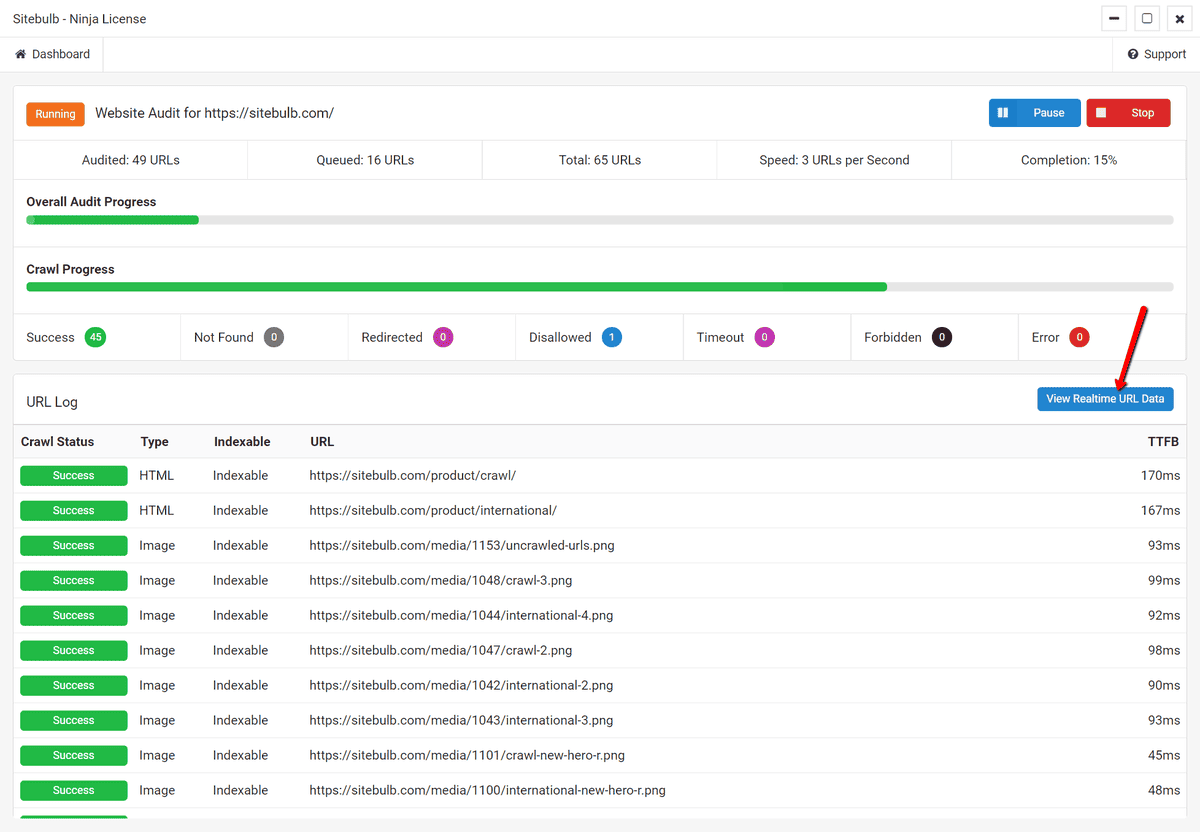Click the Audited: 49 URLs stat
Image resolution: width=1200 pixels, height=832 pixels.
click(131, 160)
